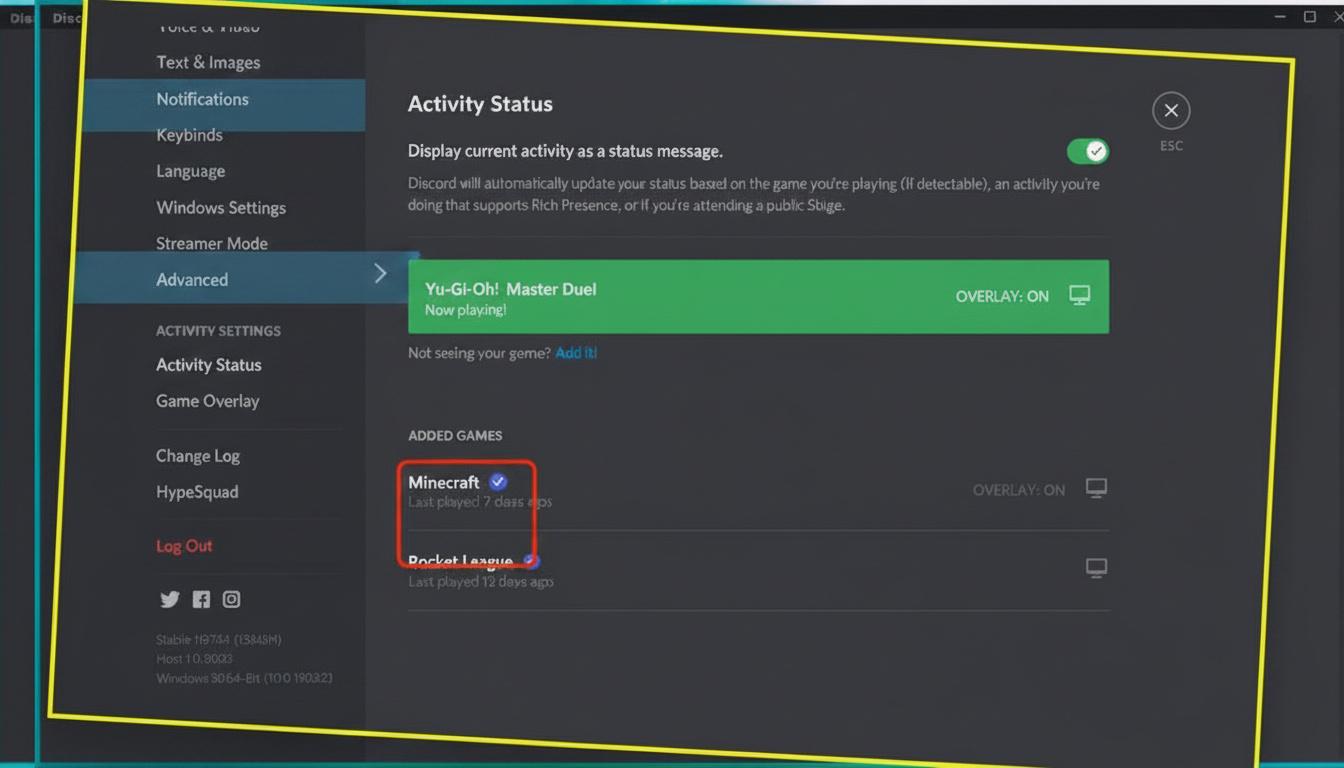Select the Minecraft game name
Screen dimensions: 1344x768
tap(444, 482)
